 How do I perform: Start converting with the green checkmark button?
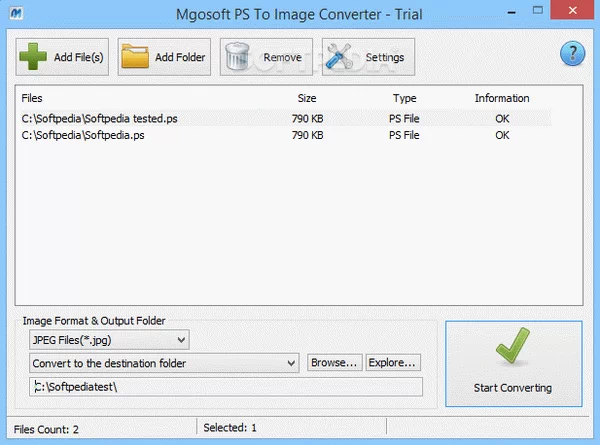513,362
